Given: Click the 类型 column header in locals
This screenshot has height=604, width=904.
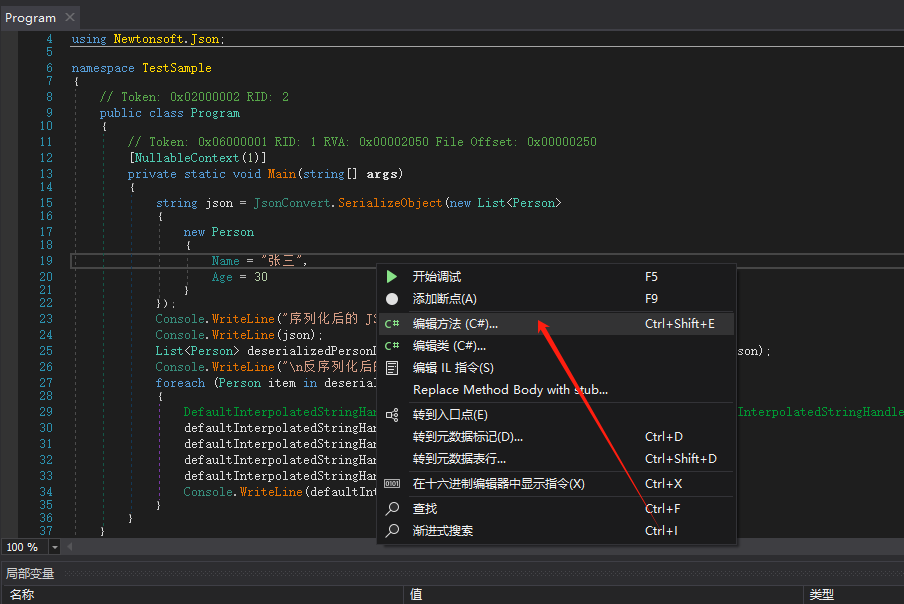Looking at the screenshot, I should 821,594.
